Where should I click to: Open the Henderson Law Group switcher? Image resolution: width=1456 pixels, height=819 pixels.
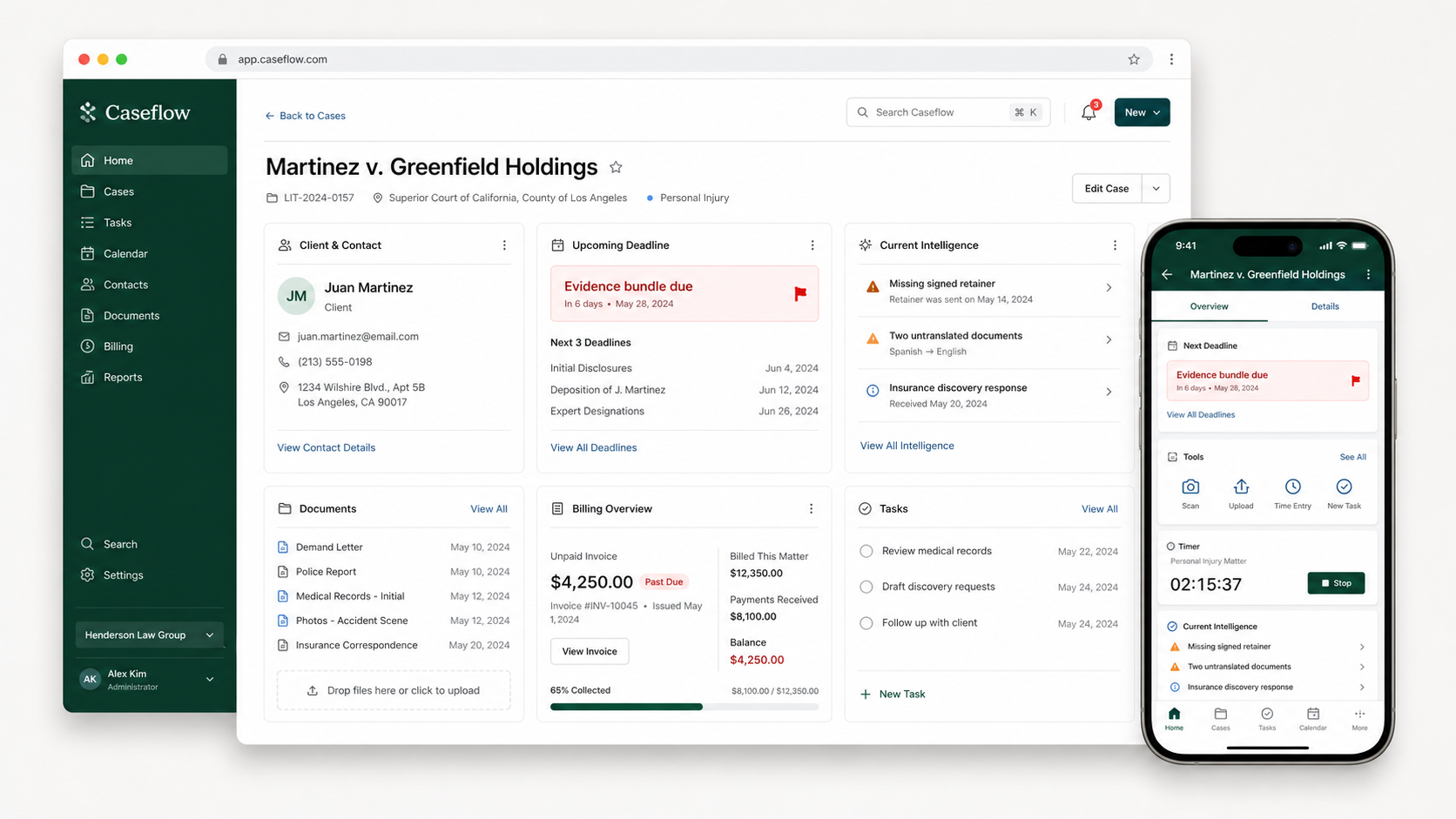(149, 634)
